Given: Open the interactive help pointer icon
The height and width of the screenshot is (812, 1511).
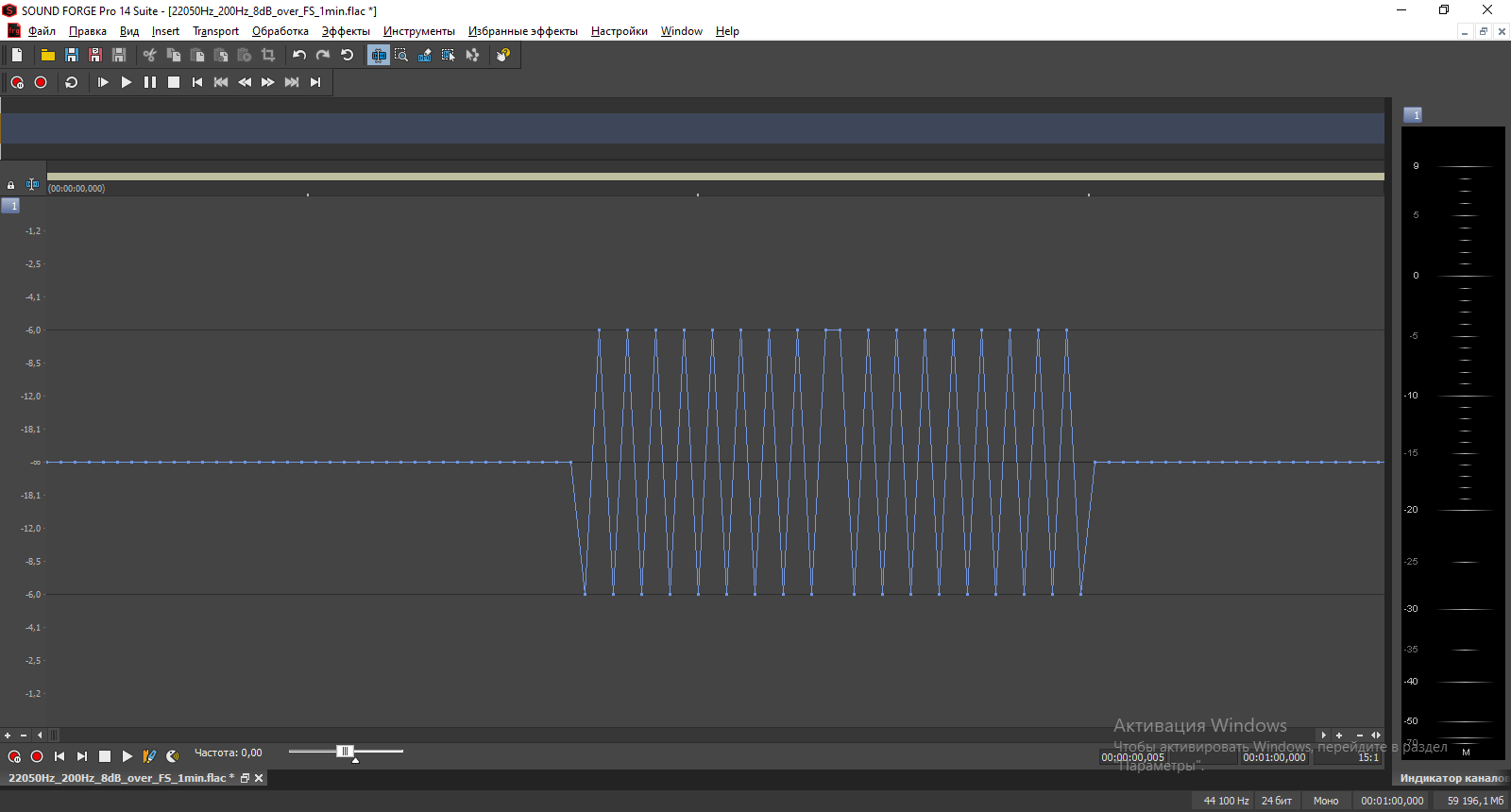Looking at the screenshot, I should 503,55.
